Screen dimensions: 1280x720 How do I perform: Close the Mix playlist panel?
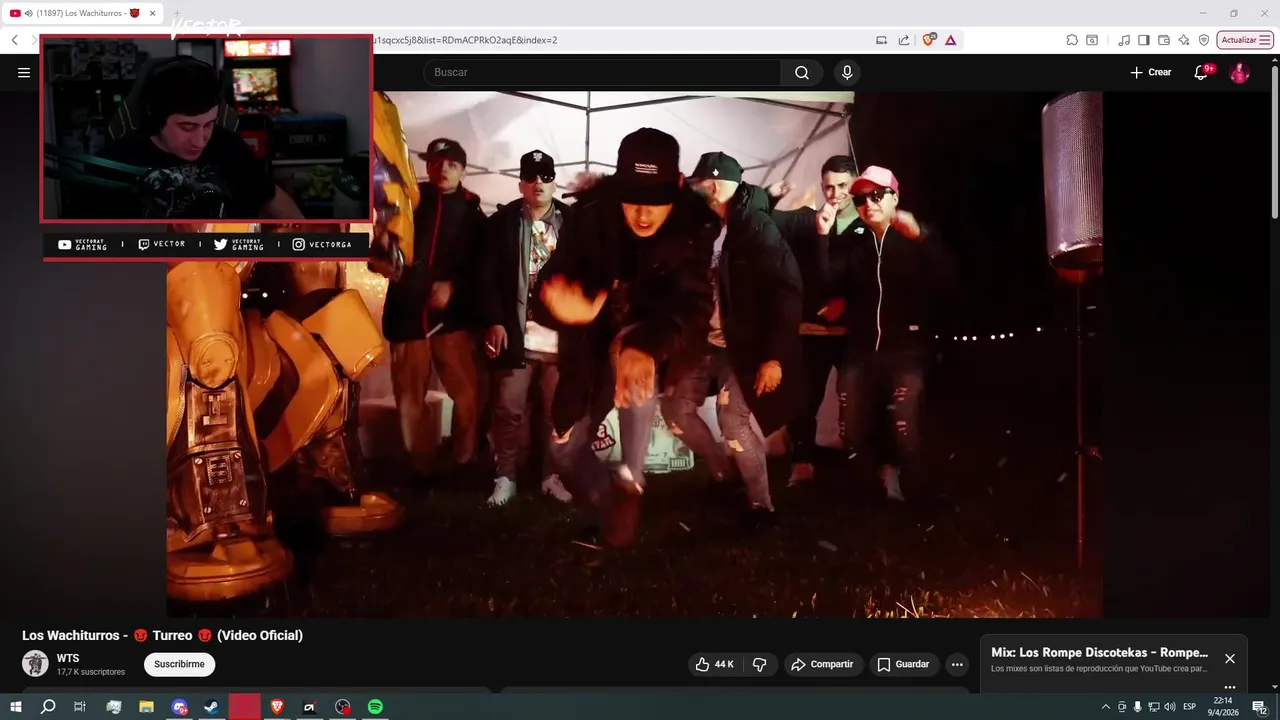click(1230, 659)
